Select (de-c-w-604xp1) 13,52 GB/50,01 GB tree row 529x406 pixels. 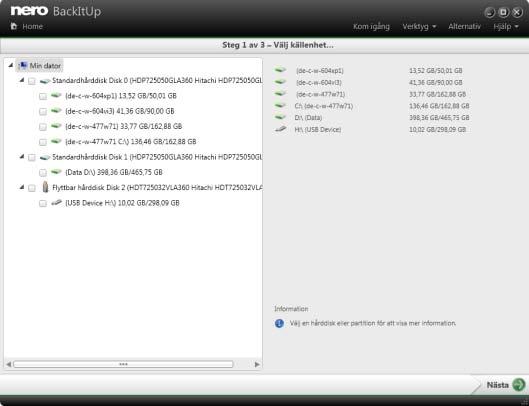(121, 96)
